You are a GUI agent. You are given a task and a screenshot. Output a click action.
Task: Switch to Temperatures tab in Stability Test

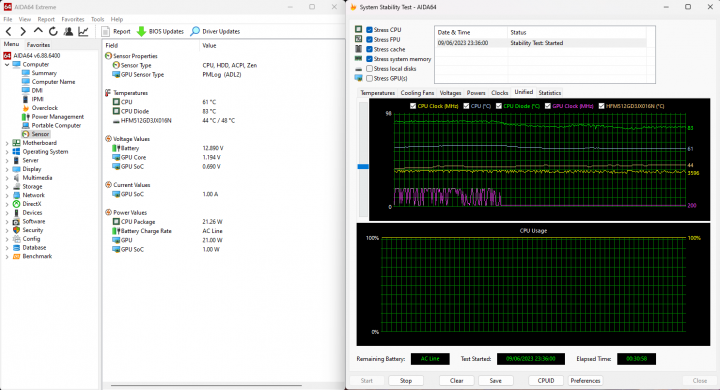[x=377, y=93]
